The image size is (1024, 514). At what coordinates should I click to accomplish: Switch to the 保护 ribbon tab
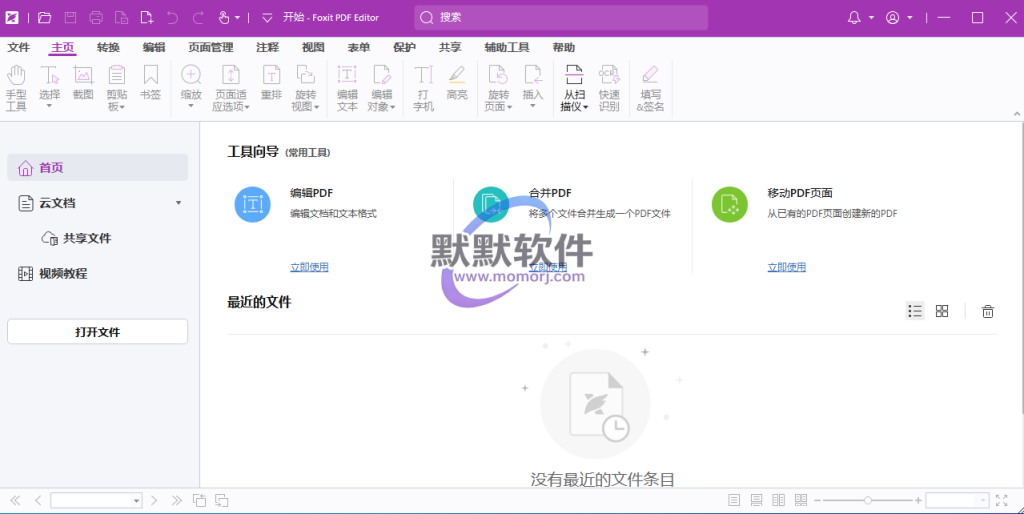(x=404, y=47)
